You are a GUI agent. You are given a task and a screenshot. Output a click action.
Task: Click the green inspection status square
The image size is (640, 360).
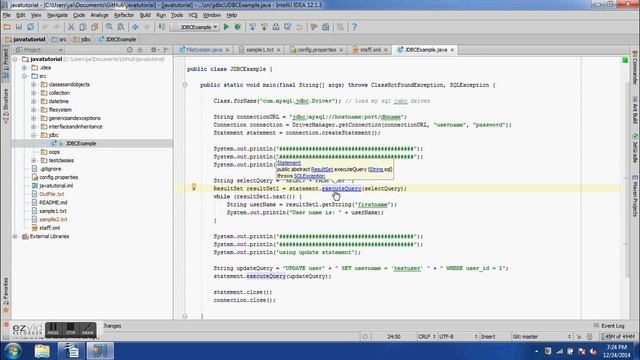(625, 60)
